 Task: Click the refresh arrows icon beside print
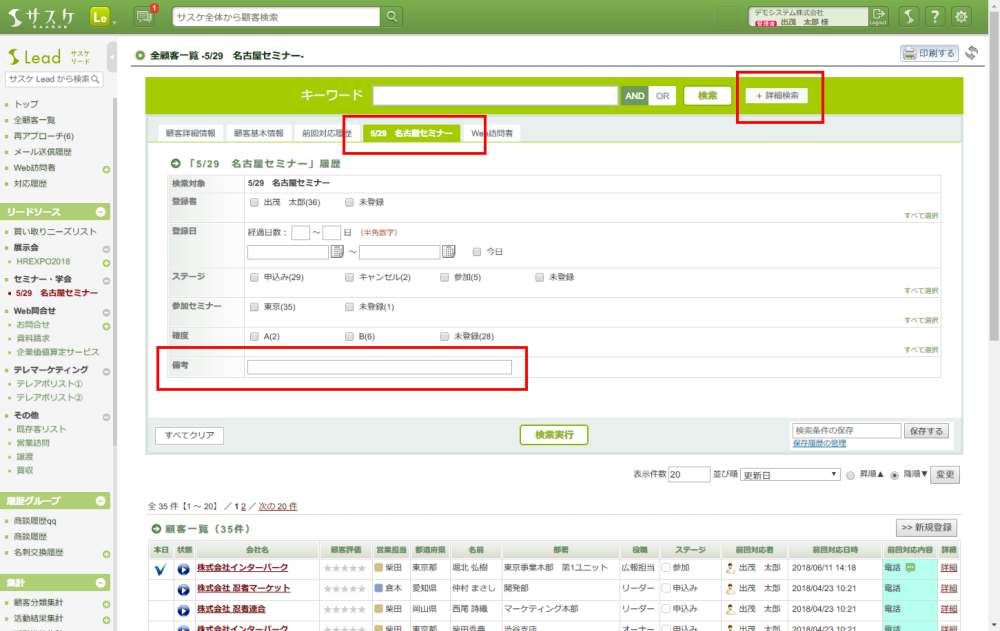pyautogui.click(x=971, y=53)
